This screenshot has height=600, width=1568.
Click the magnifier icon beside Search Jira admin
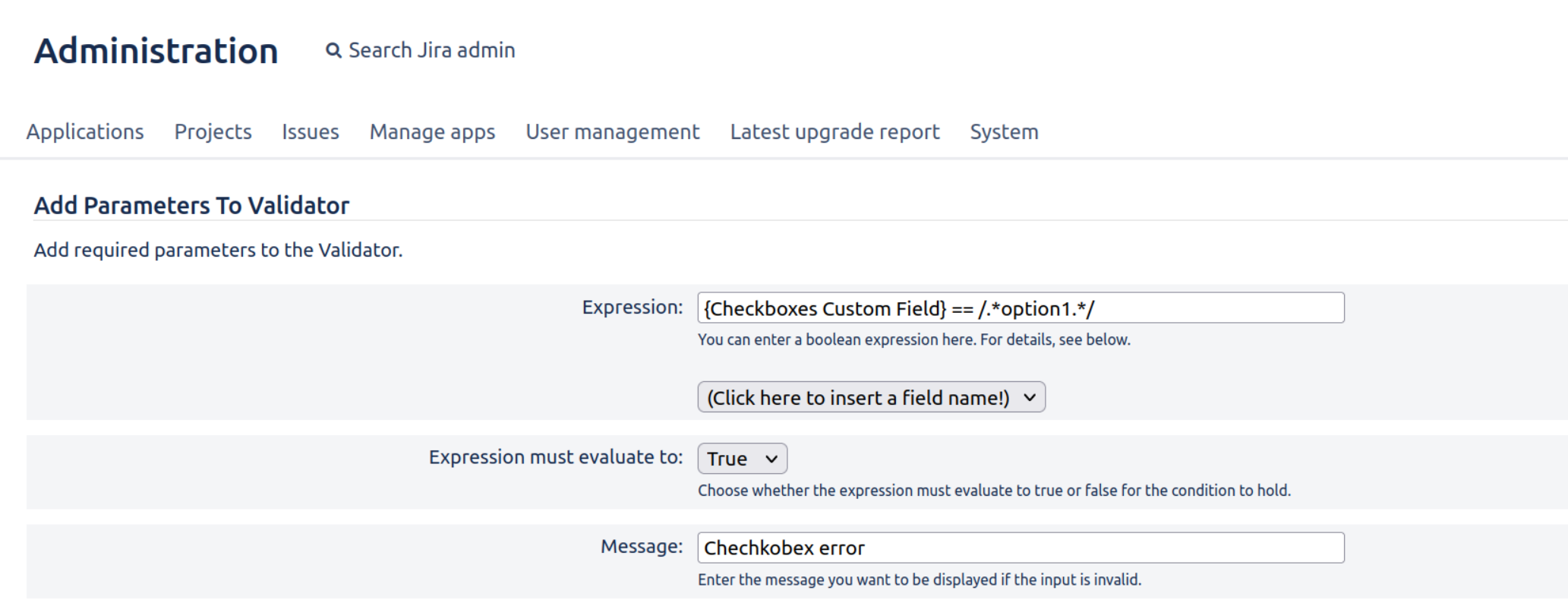pyautogui.click(x=333, y=51)
